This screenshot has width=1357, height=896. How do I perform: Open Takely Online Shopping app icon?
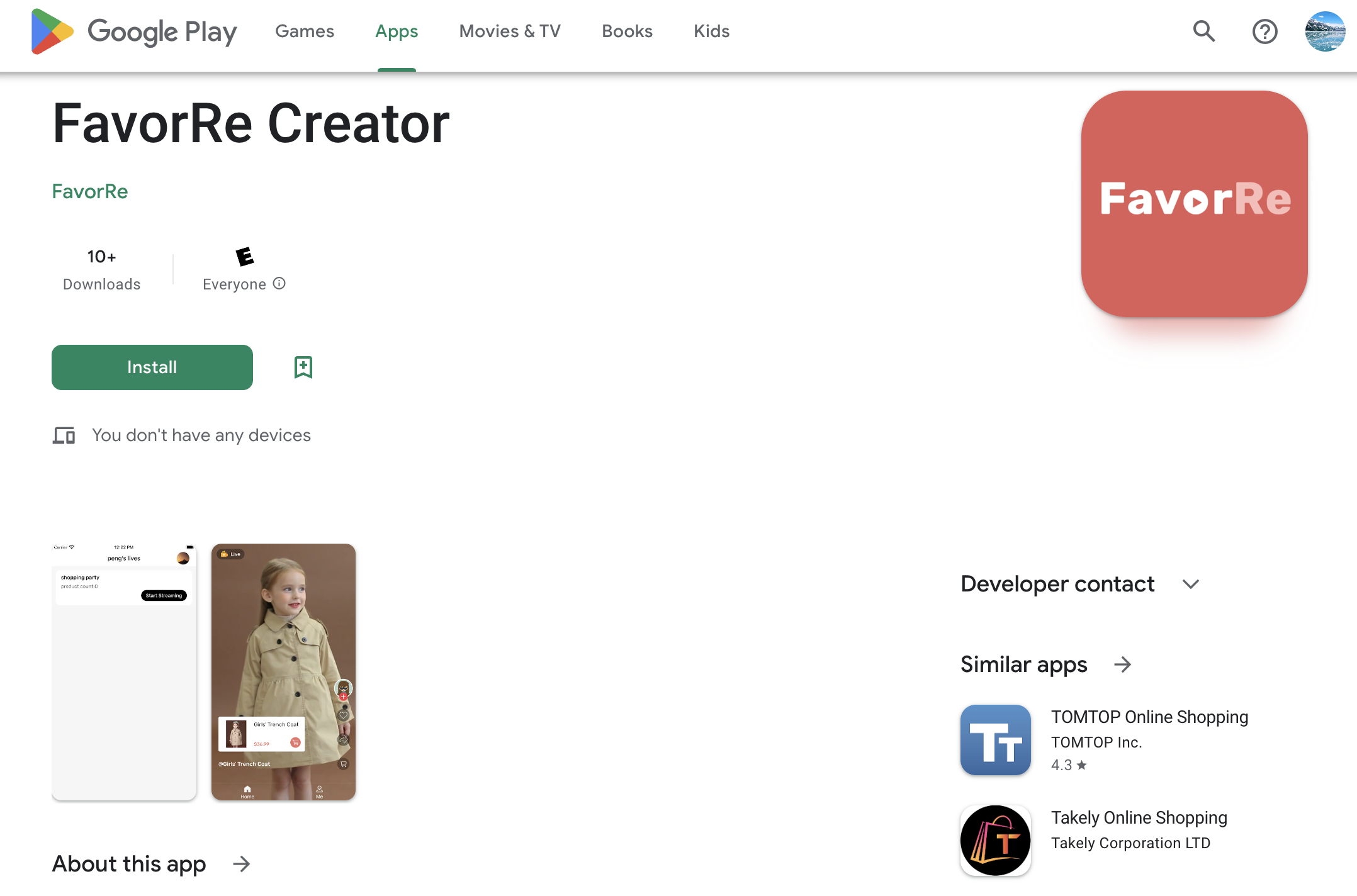[995, 841]
